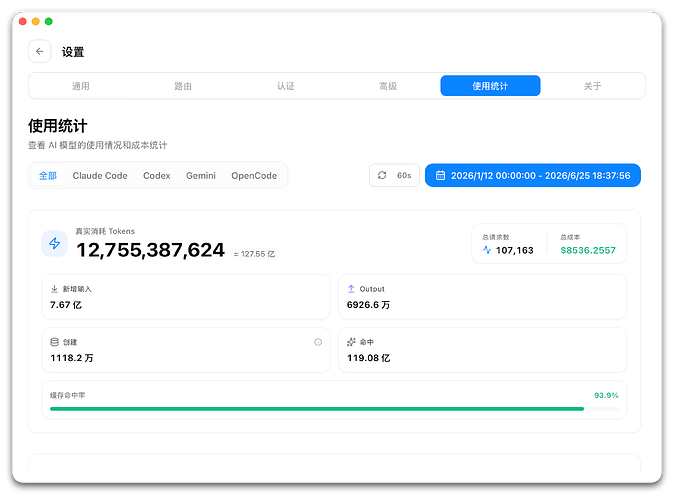Click the info icon in 创建 card
This screenshot has width=674, height=499.
coord(318,342)
